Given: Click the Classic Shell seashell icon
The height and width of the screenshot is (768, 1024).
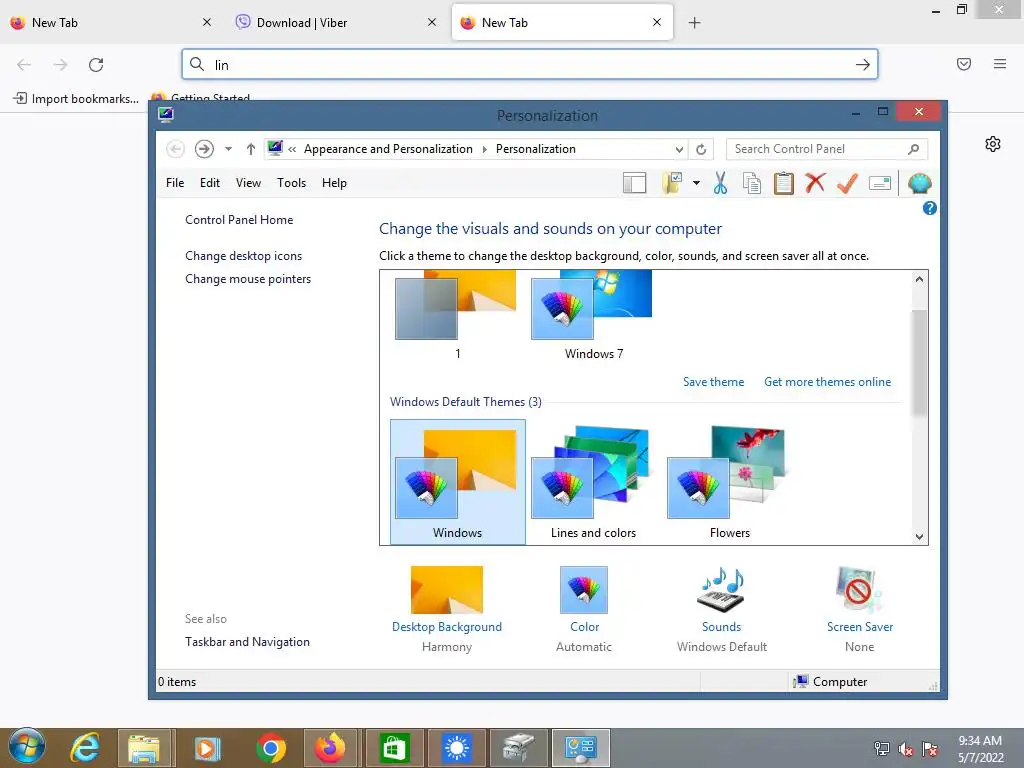Looking at the screenshot, I should coord(919,184).
